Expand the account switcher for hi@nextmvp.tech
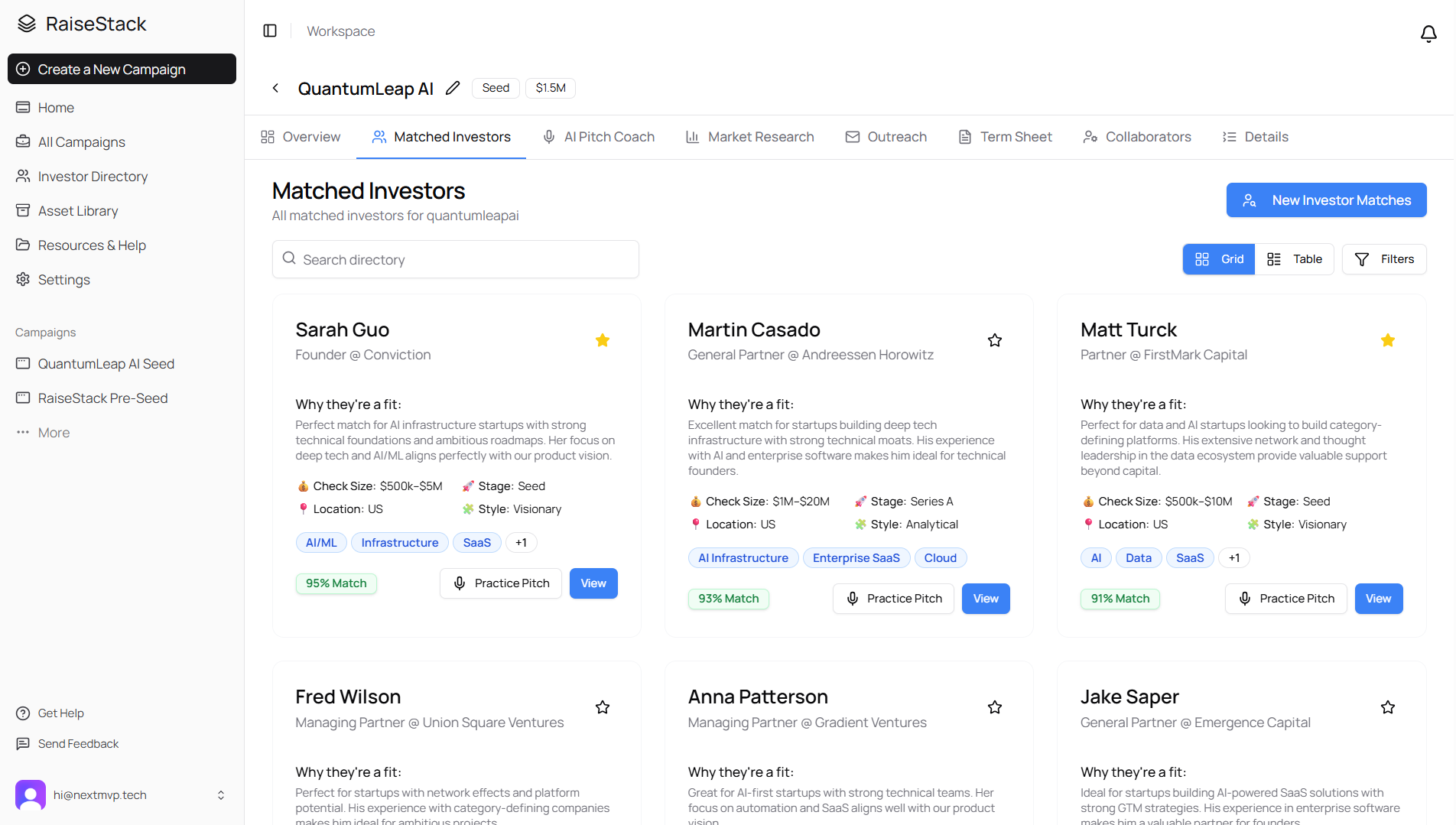Screen dimensions: 1456x825 coord(221,795)
